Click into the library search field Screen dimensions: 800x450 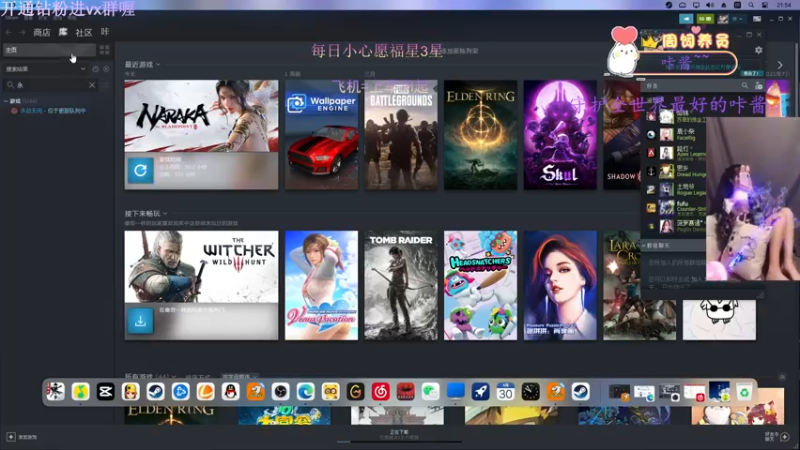(x=48, y=85)
